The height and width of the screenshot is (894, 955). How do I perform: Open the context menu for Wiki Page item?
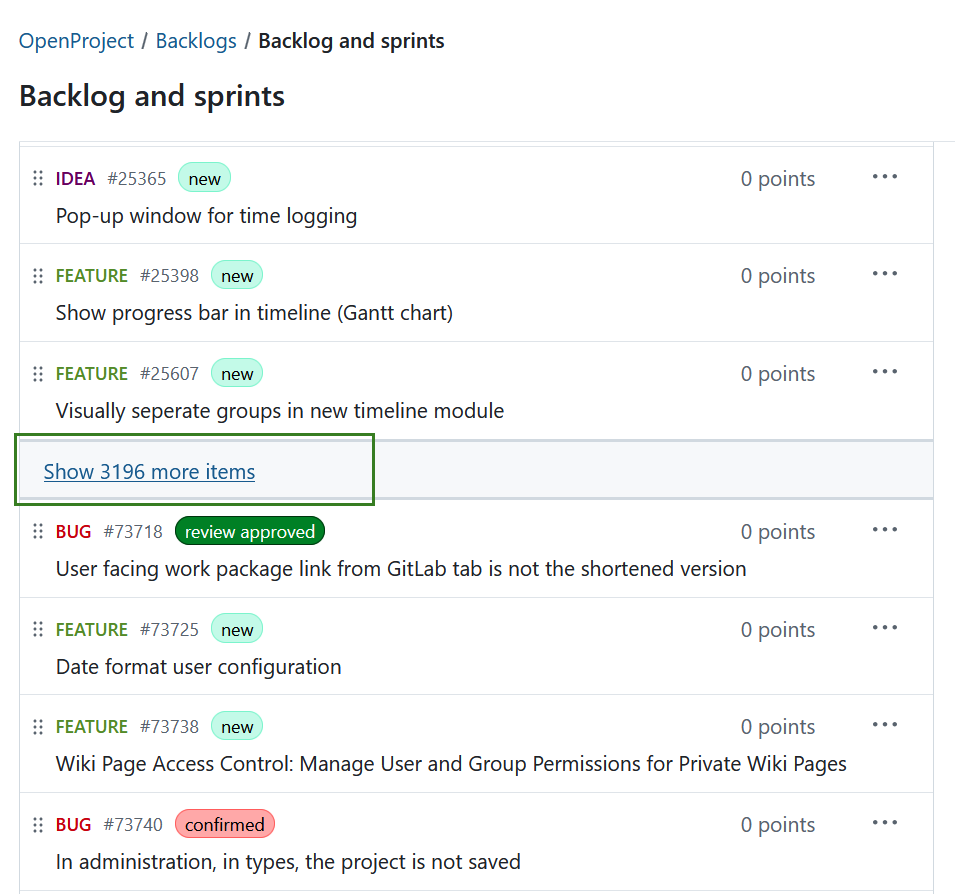point(885,724)
